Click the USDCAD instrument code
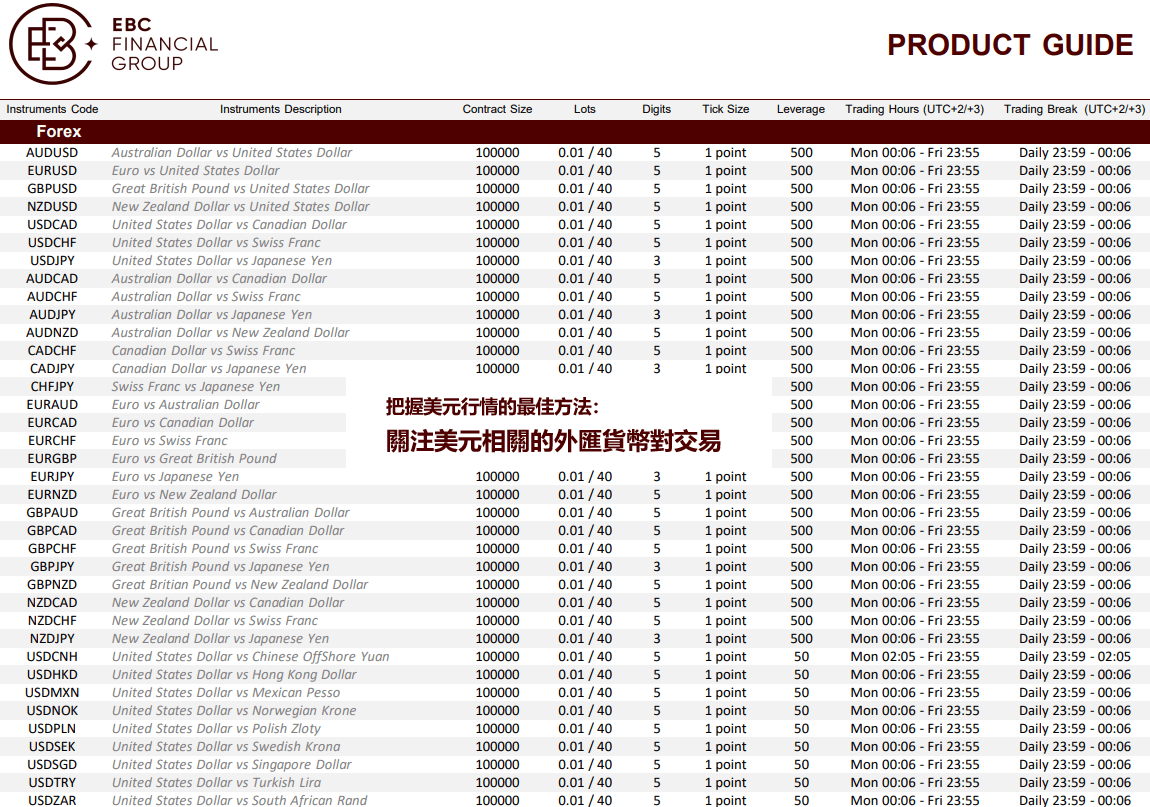This screenshot has height=807, width=1150. (x=52, y=224)
